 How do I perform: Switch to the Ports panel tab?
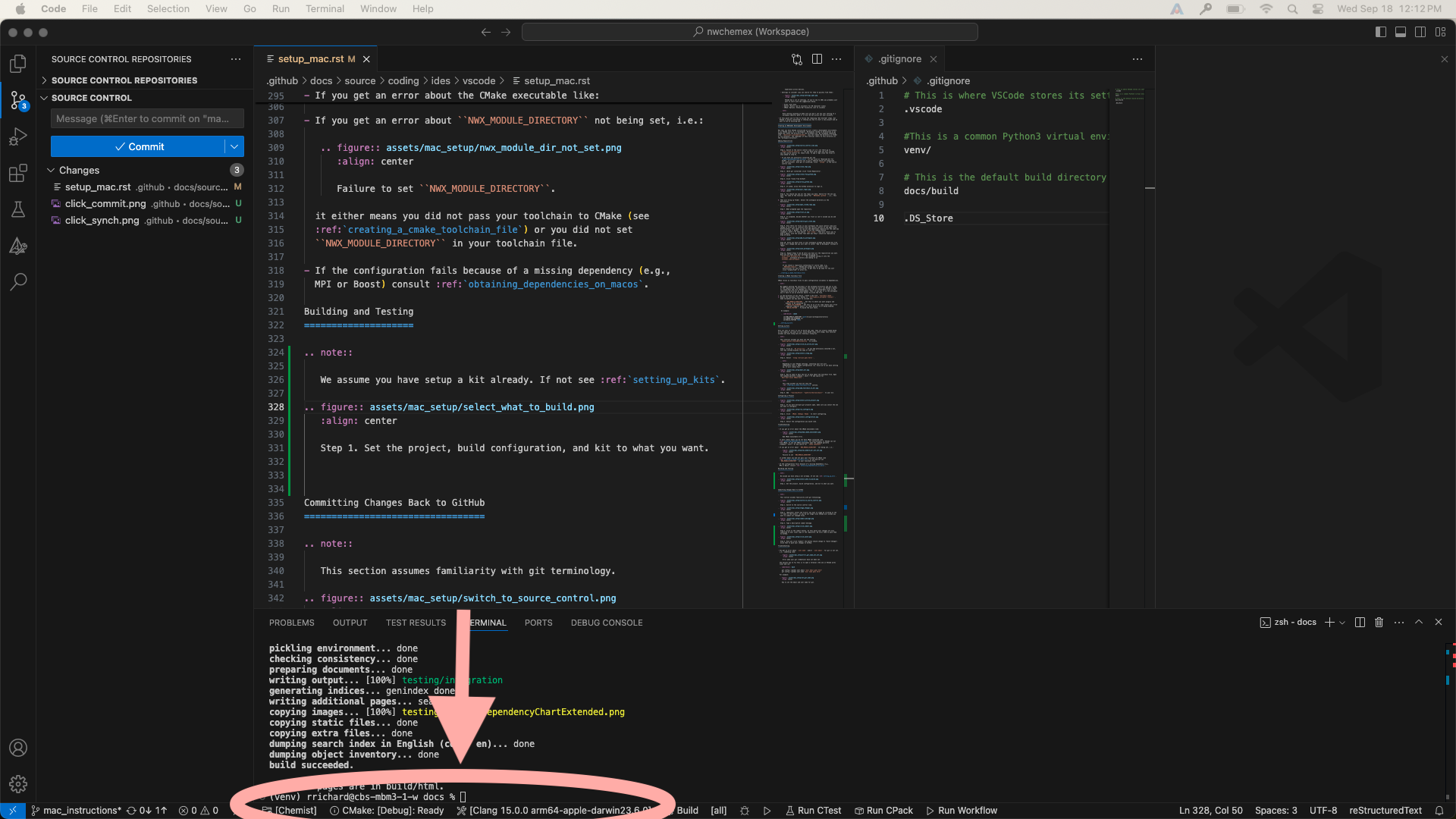coord(538,623)
